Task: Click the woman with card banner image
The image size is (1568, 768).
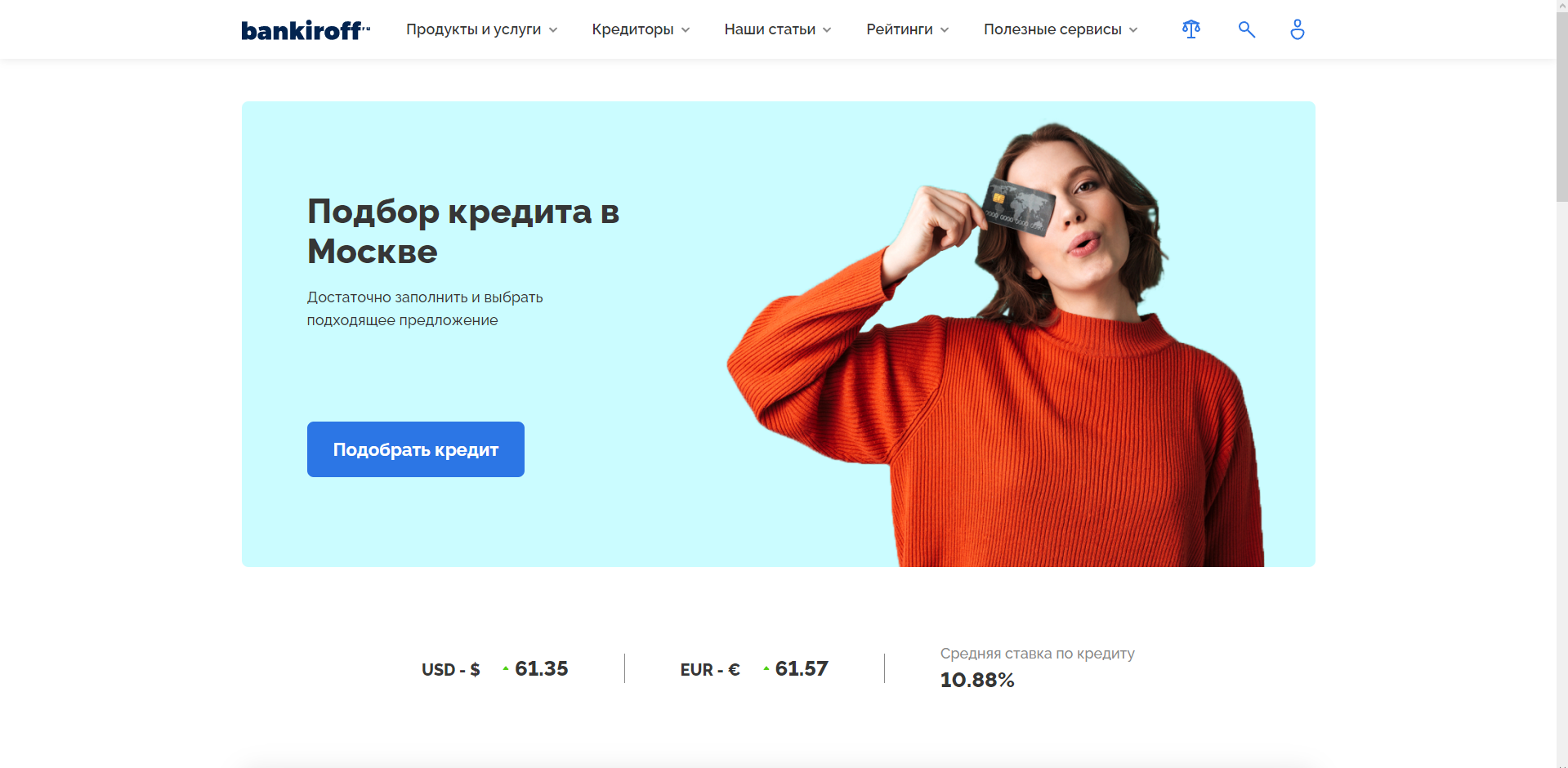Action: pos(997,345)
